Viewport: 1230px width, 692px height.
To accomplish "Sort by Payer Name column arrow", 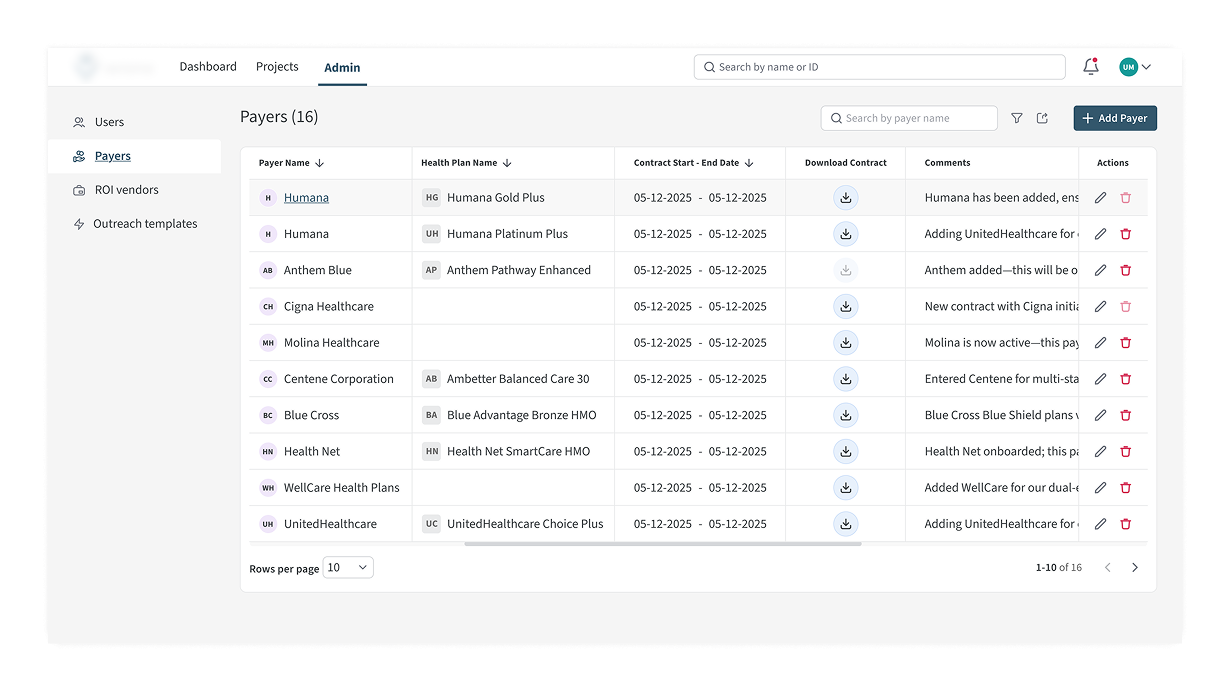I will [x=320, y=163].
